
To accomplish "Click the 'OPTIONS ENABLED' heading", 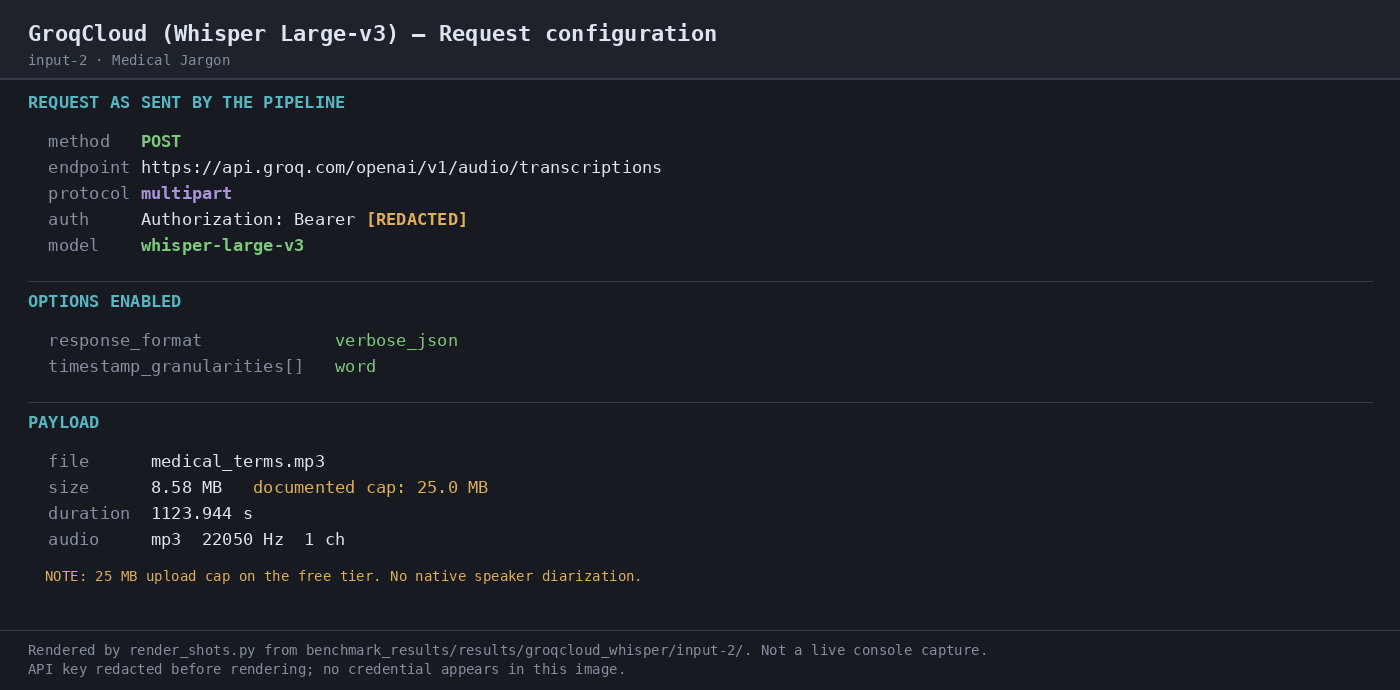I will click(104, 302).
